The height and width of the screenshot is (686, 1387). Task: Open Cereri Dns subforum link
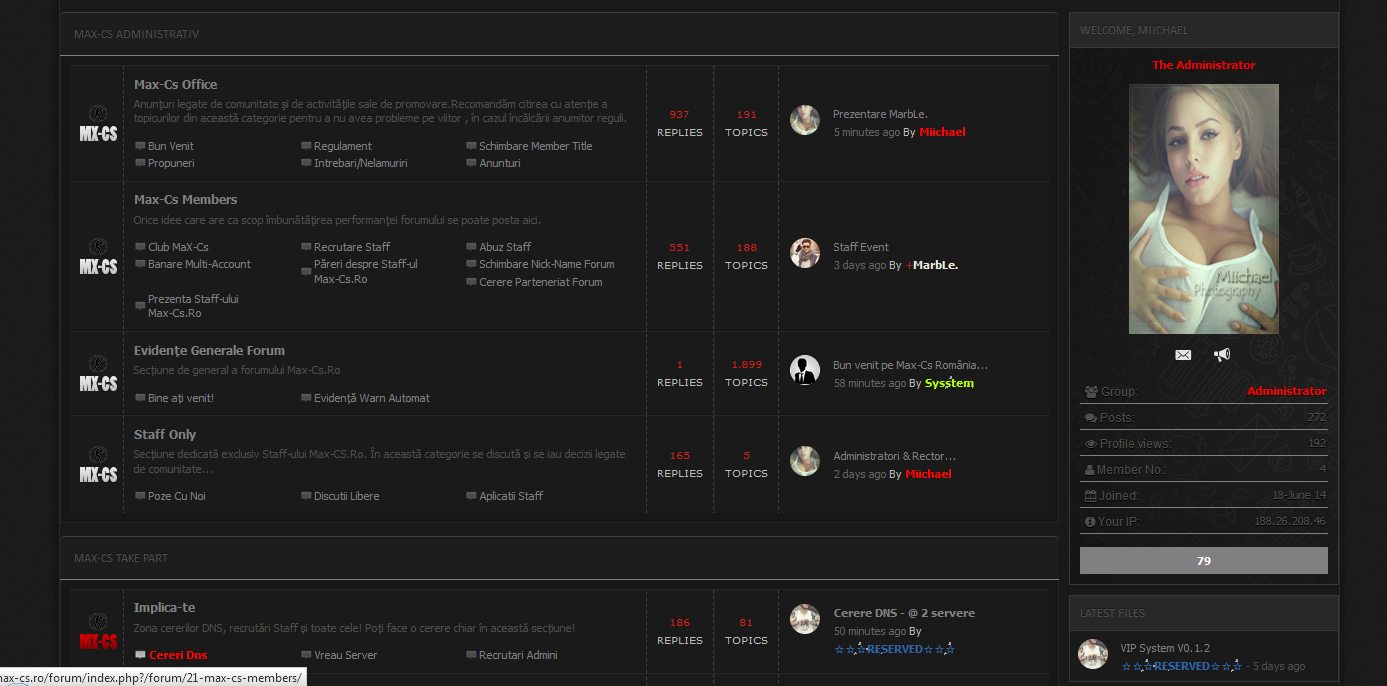point(178,656)
